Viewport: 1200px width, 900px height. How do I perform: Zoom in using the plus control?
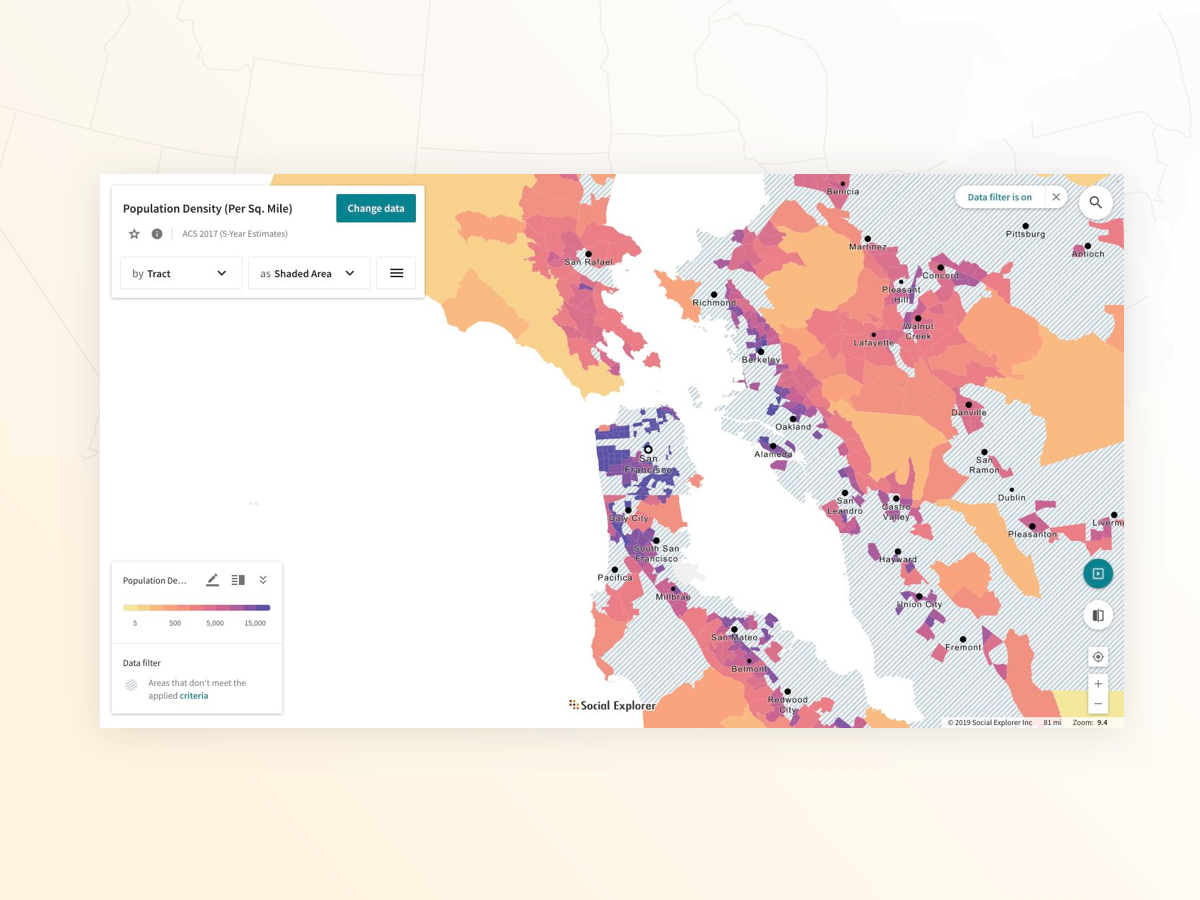click(1098, 683)
